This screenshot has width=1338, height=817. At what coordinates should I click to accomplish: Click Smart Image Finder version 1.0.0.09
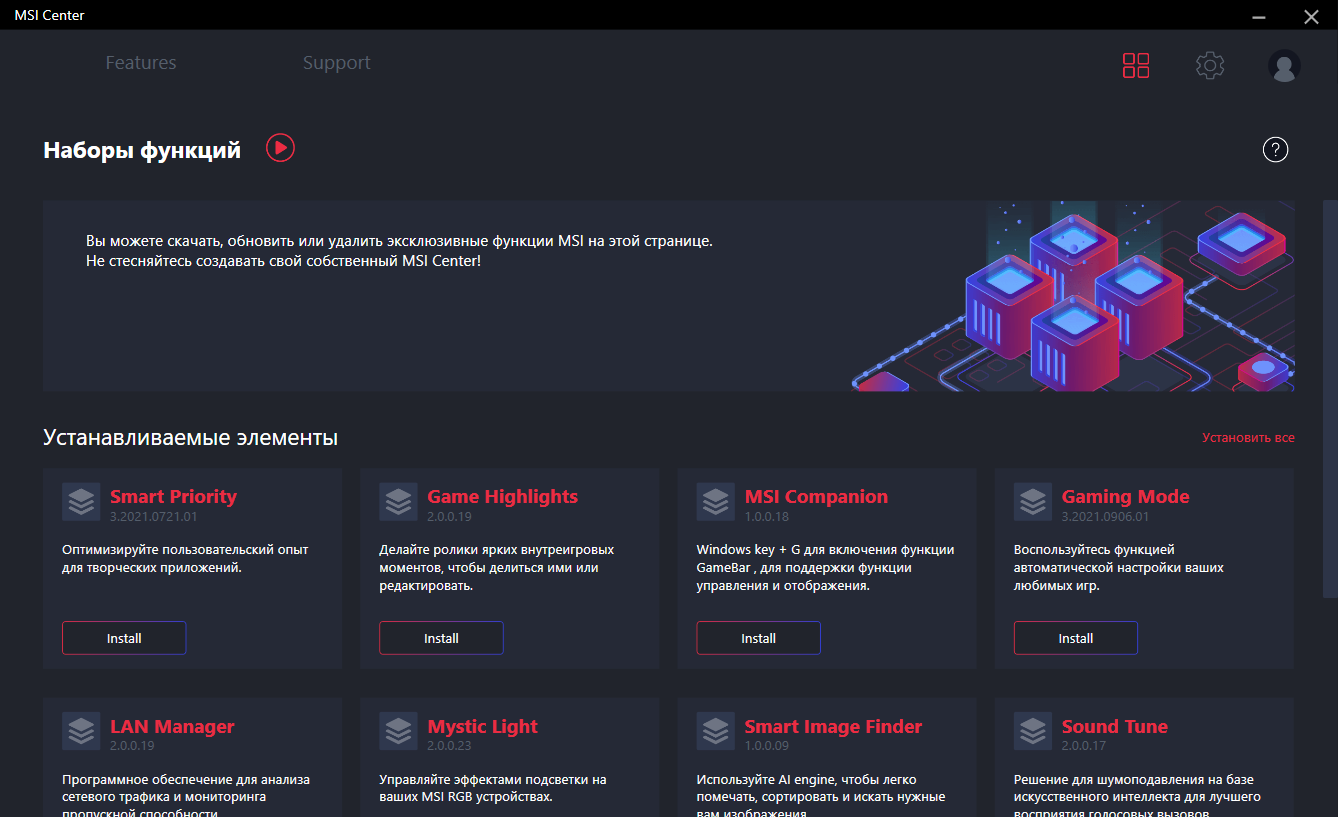767,747
